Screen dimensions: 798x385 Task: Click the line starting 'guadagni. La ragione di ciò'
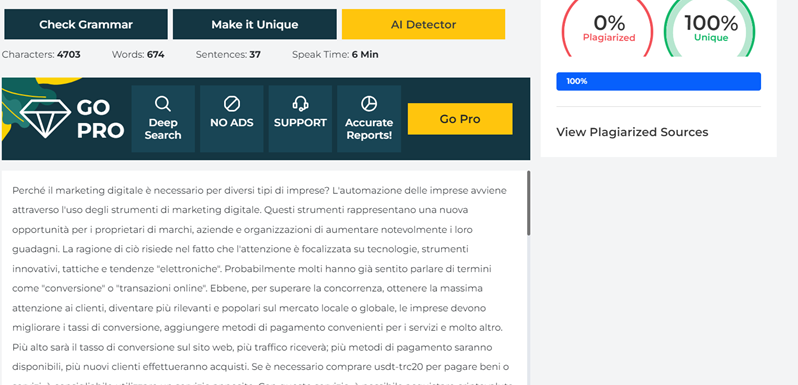240,250
